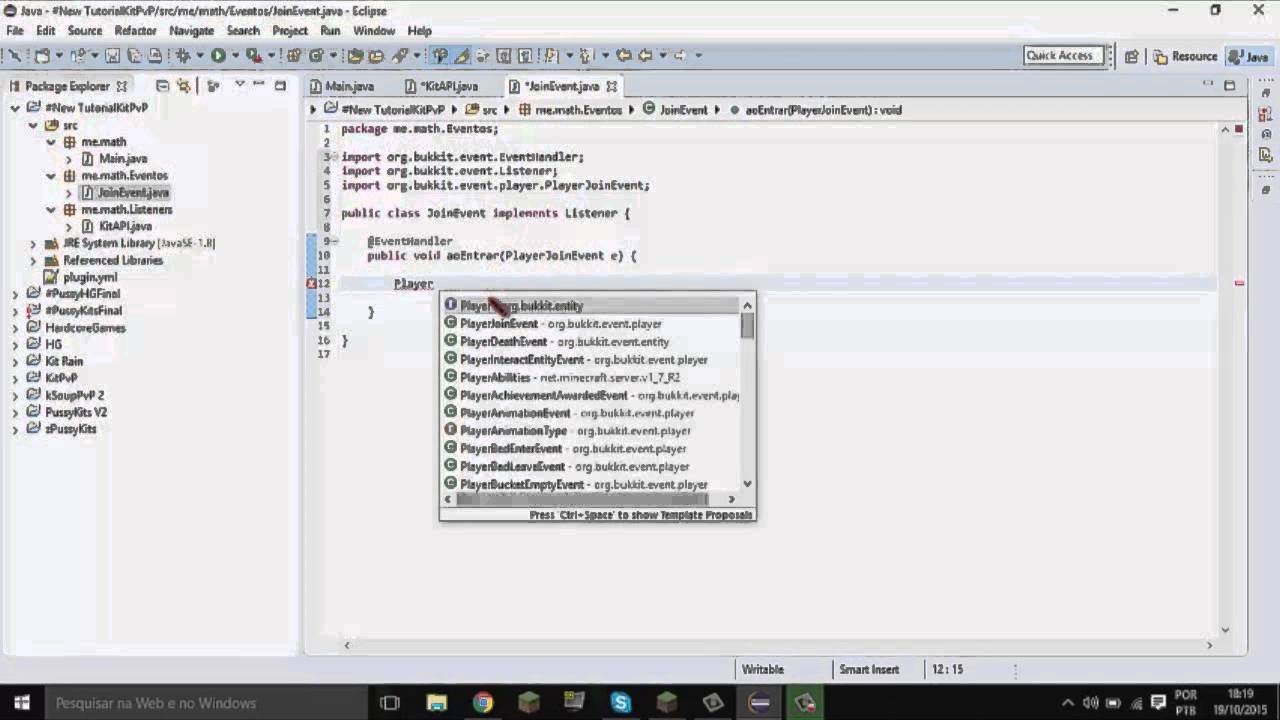This screenshot has height=720, width=1280.
Task: Open Google Chrome from the taskbar
Action: (x=483, y=703)
